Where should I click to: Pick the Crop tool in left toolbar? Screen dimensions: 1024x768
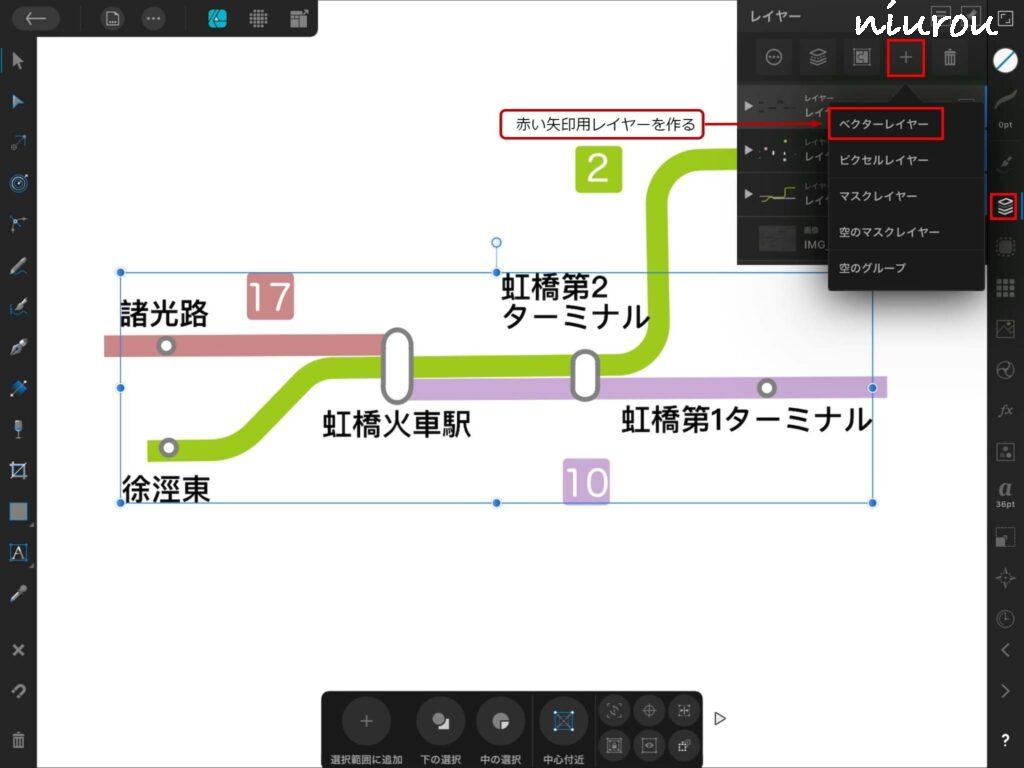[x=18, y=470]
